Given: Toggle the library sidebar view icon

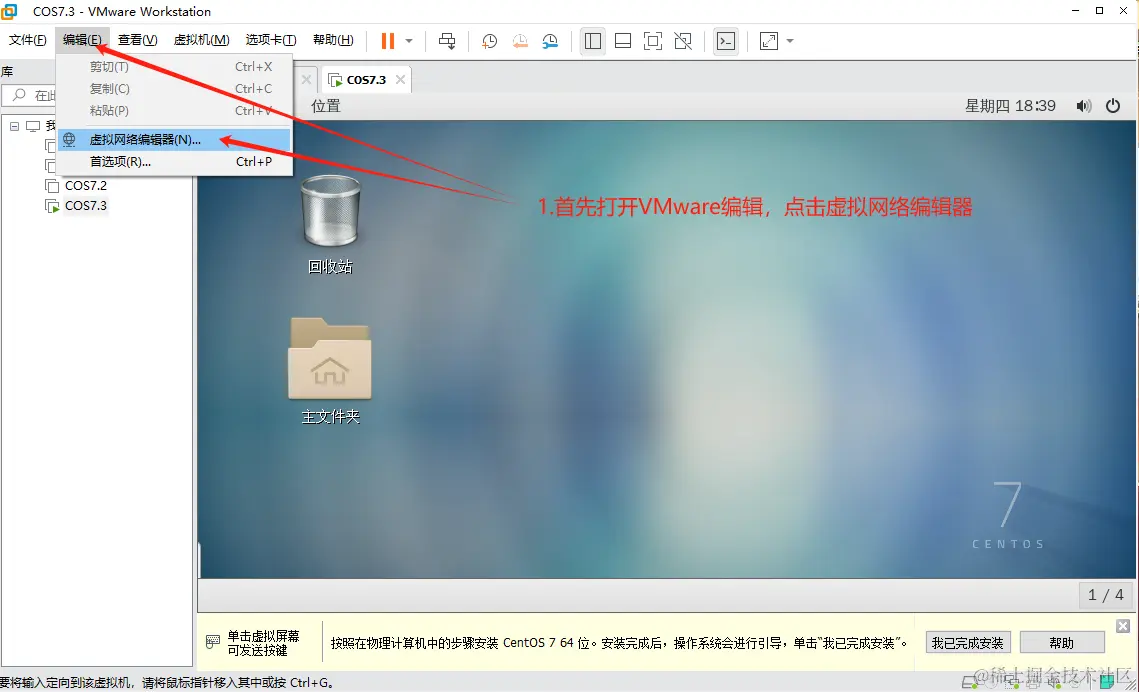Looking at the screenshot, I should click(593, 41).
